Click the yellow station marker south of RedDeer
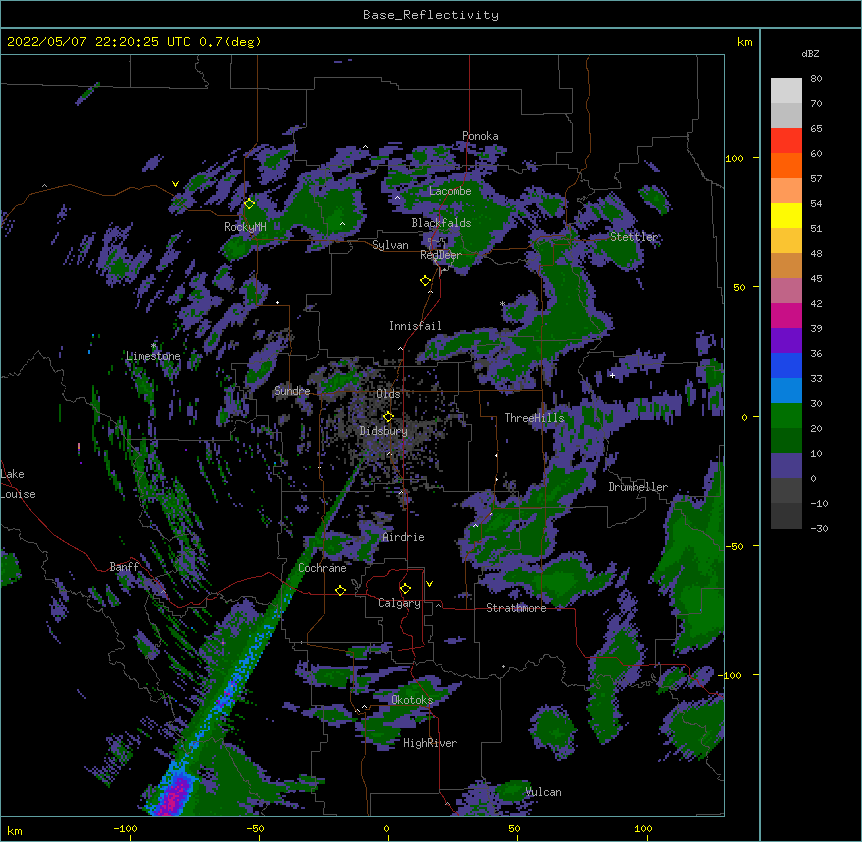Viewport: 862px width, 842px height. pos(426,280)
